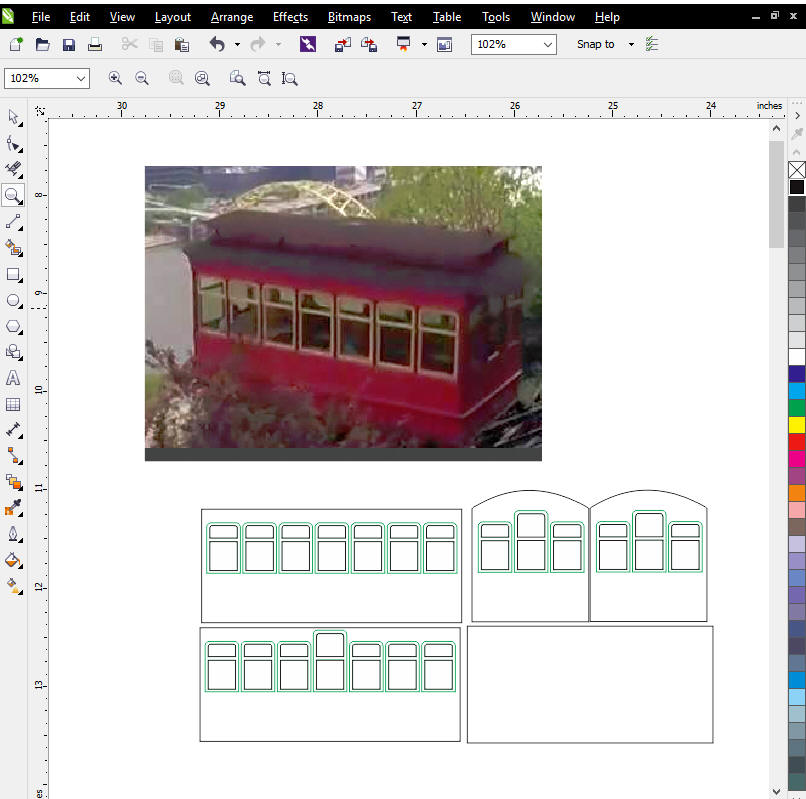Image resolution: width=806 pixels, height=799 pixels.
Task: Open the standard toolbar zoom level dropdown
Action: tap(547, 45)
